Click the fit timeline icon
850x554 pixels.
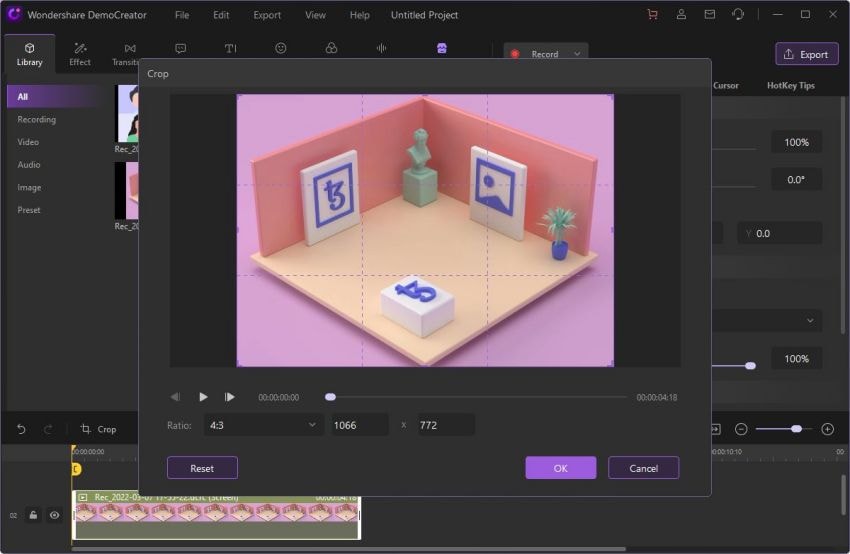[716, 429]
